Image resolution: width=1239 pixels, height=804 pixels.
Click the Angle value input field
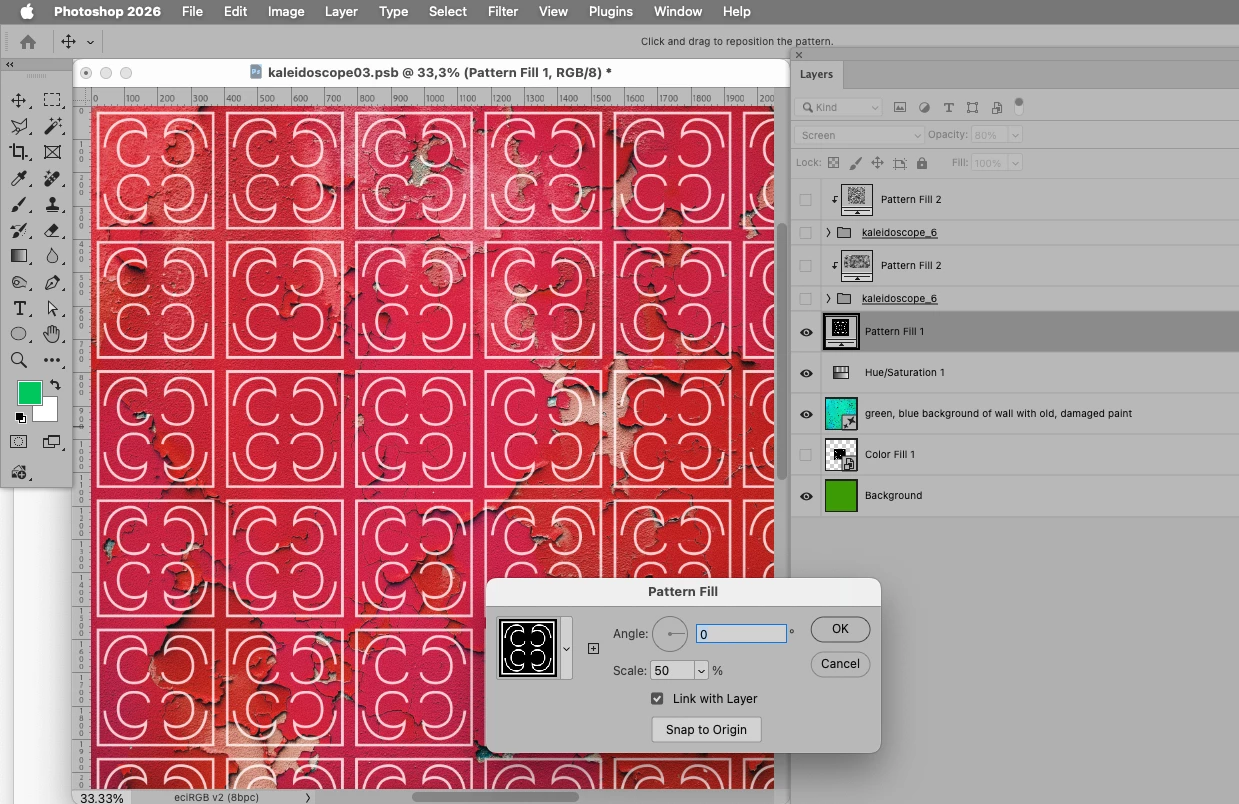[741, 634]
